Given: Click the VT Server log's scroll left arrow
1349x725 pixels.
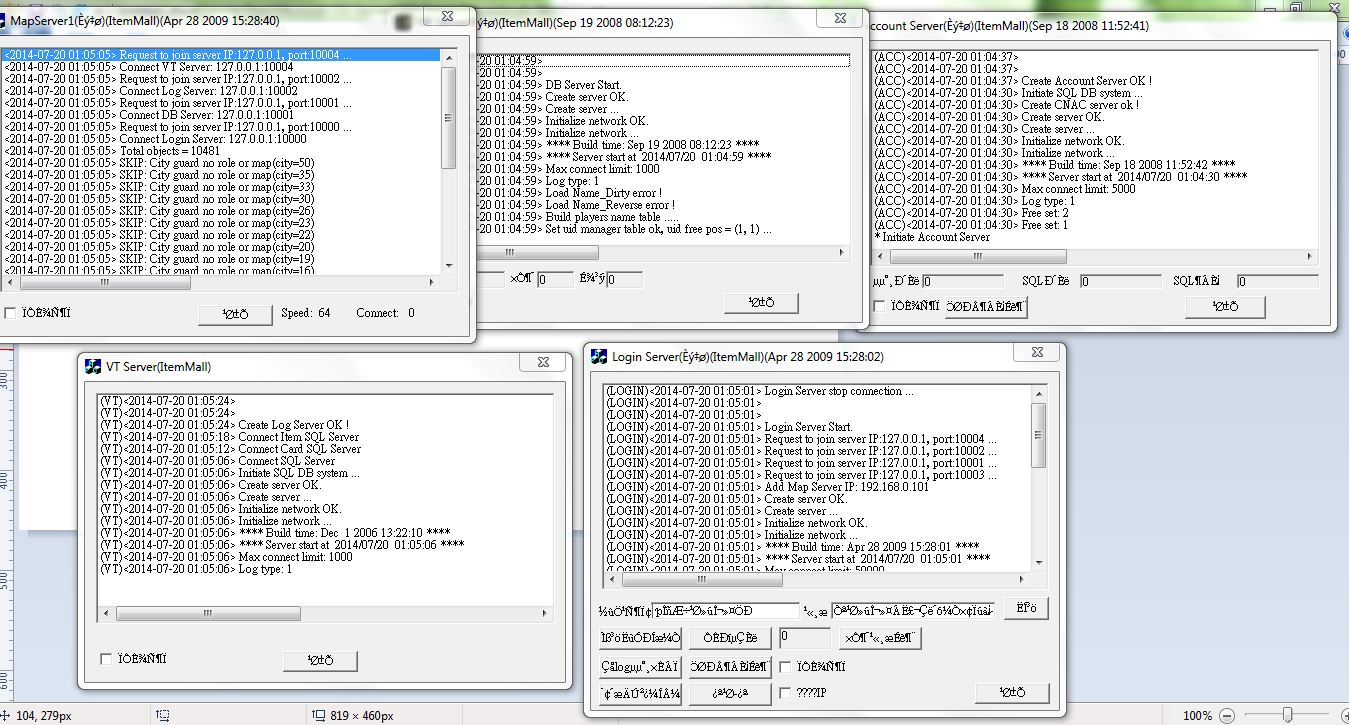Looking at the screenshot, I should coord(105,613).
